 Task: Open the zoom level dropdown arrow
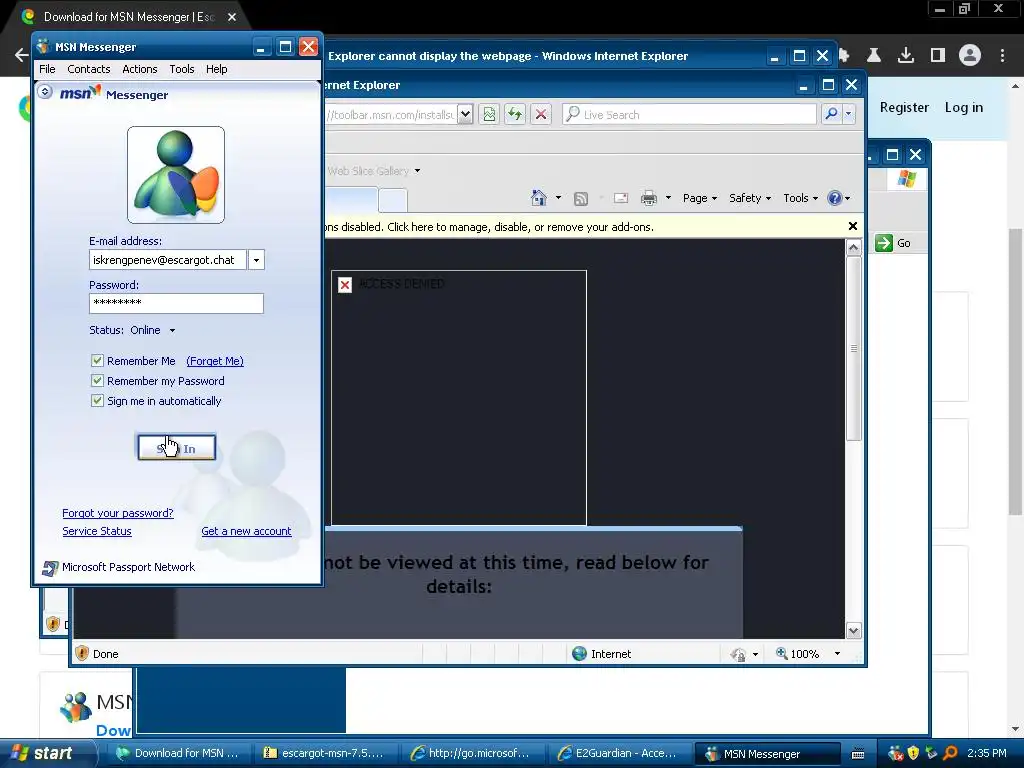(x=837, y=654)
